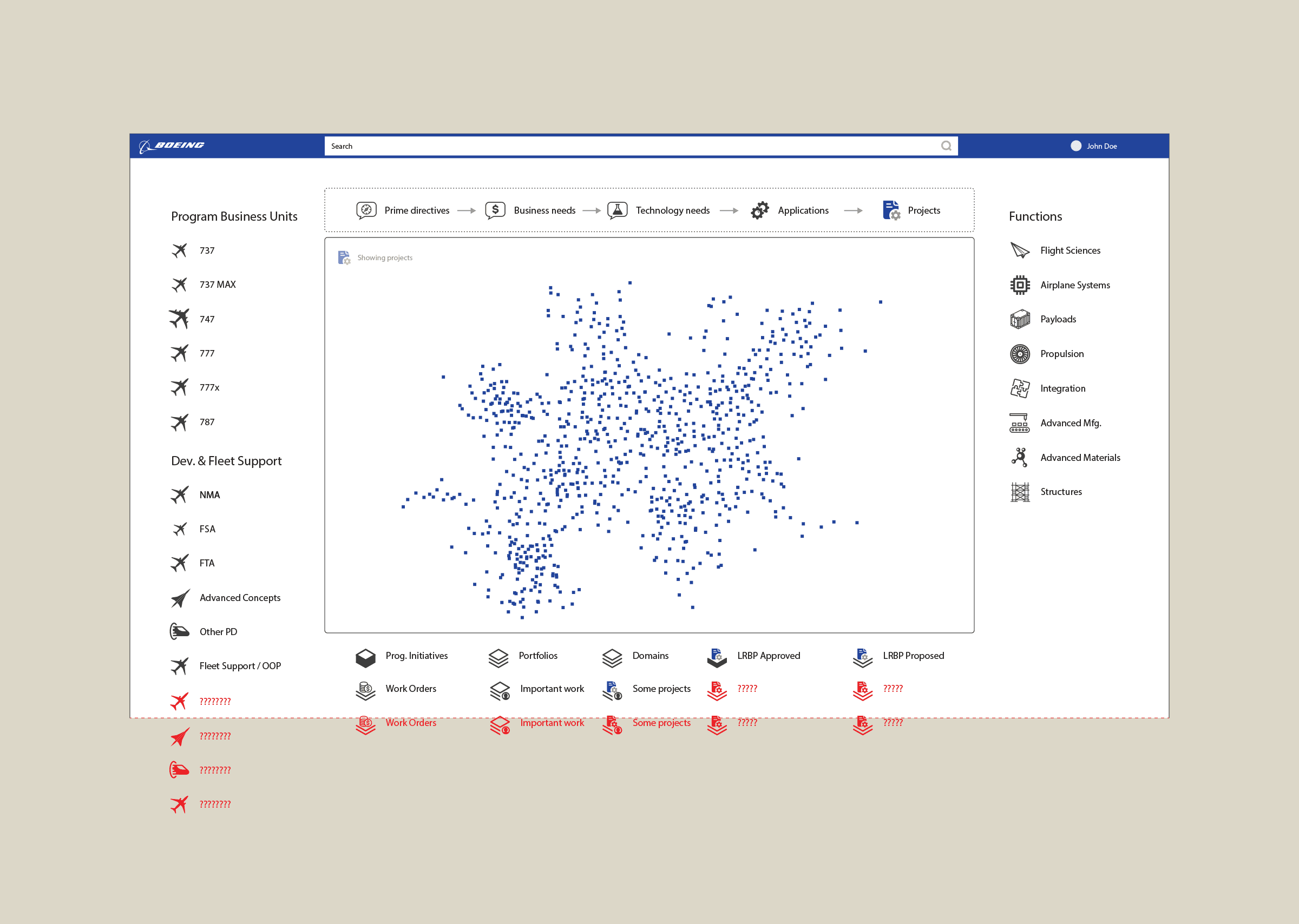Select the Flight Sciences paper plane icon
This screenshot has height=924, width=1299.
click(1020, 250)
